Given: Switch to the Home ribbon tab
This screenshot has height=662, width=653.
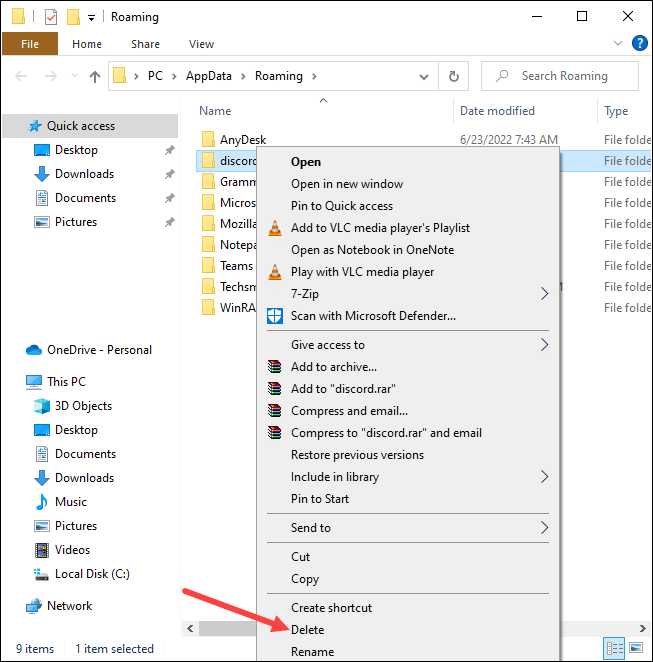Looking at the screenshot, I should (87, 44).
